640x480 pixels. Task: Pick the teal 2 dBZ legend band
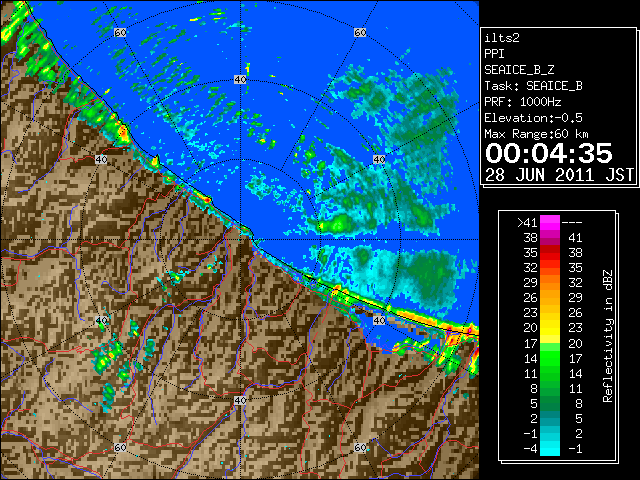coord(550,418)
